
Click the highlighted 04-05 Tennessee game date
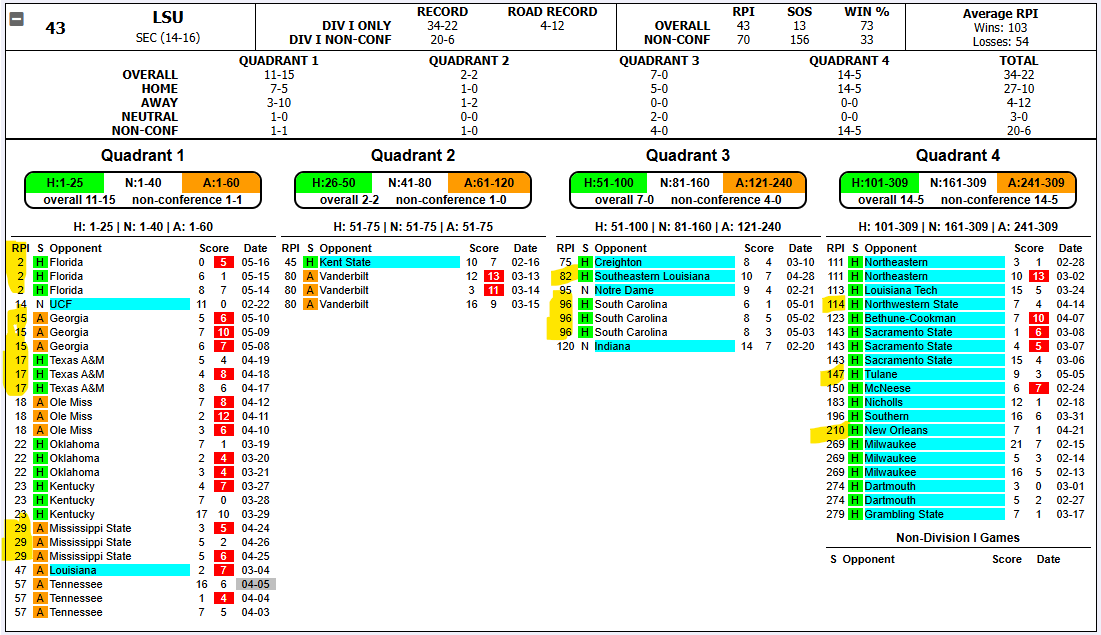pos(256,584)
